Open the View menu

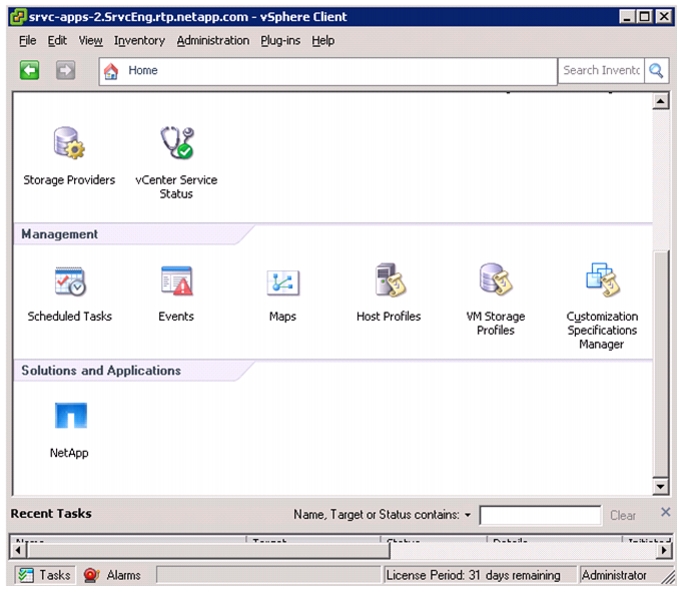point(91,40)
